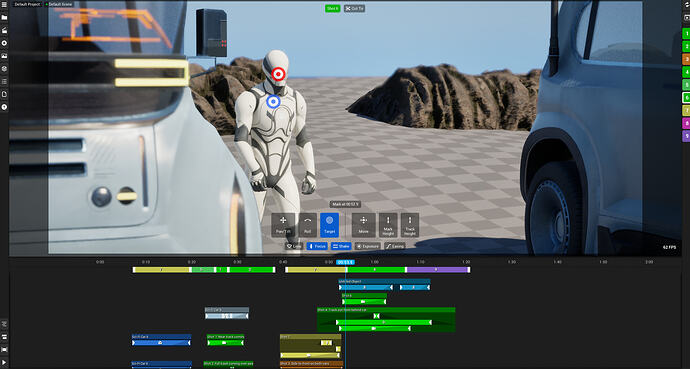The height and width of the screenshot is (369, 690).
Task: Select shot 8 magenta swatch in right sidebar
Action: 686,123
